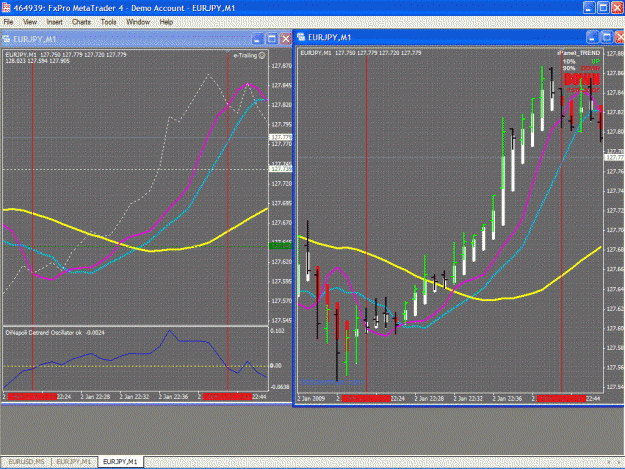Close the left EURJPY,M1 chart window

(286, 39)
